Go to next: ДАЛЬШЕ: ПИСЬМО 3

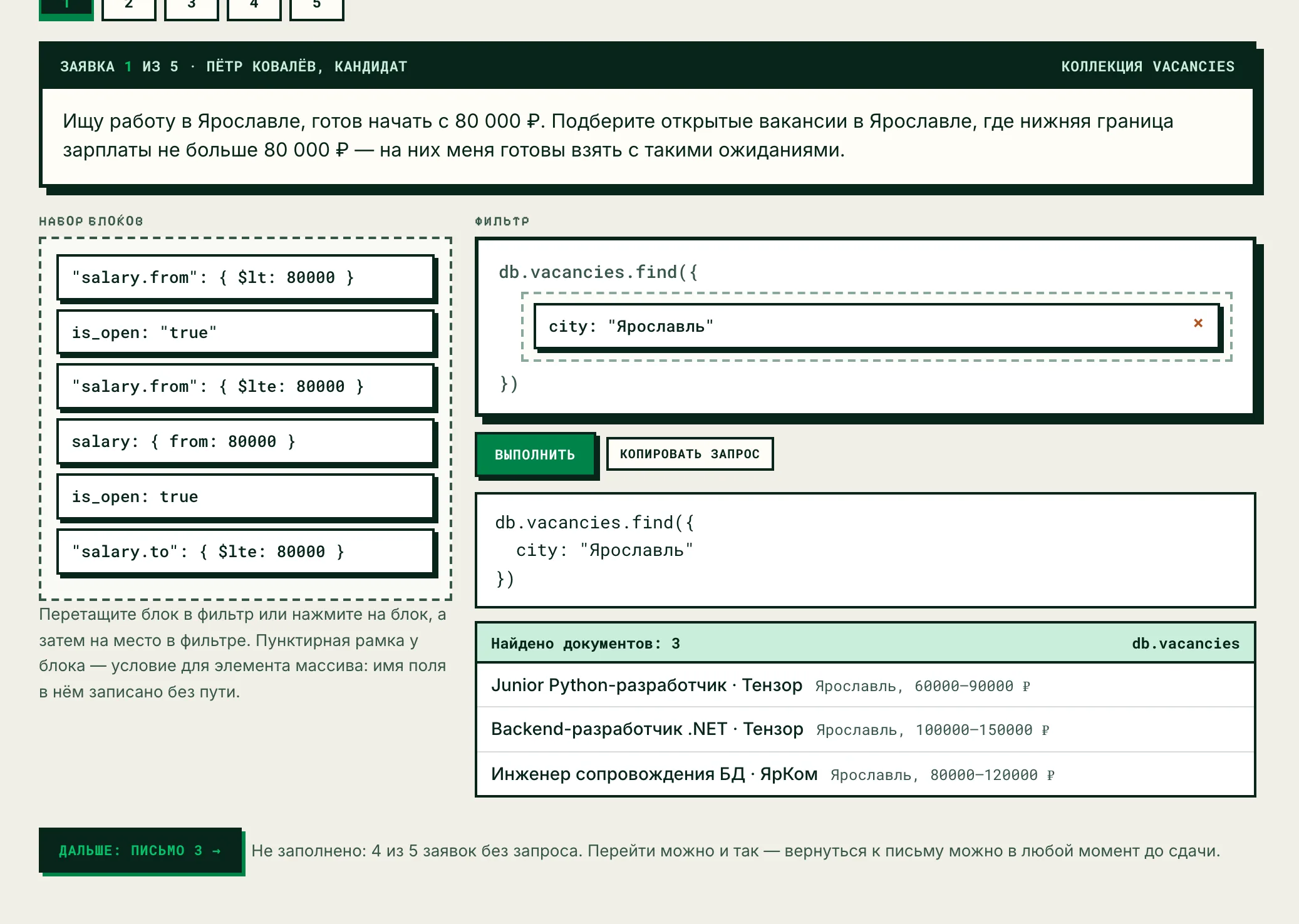(140, 850)
